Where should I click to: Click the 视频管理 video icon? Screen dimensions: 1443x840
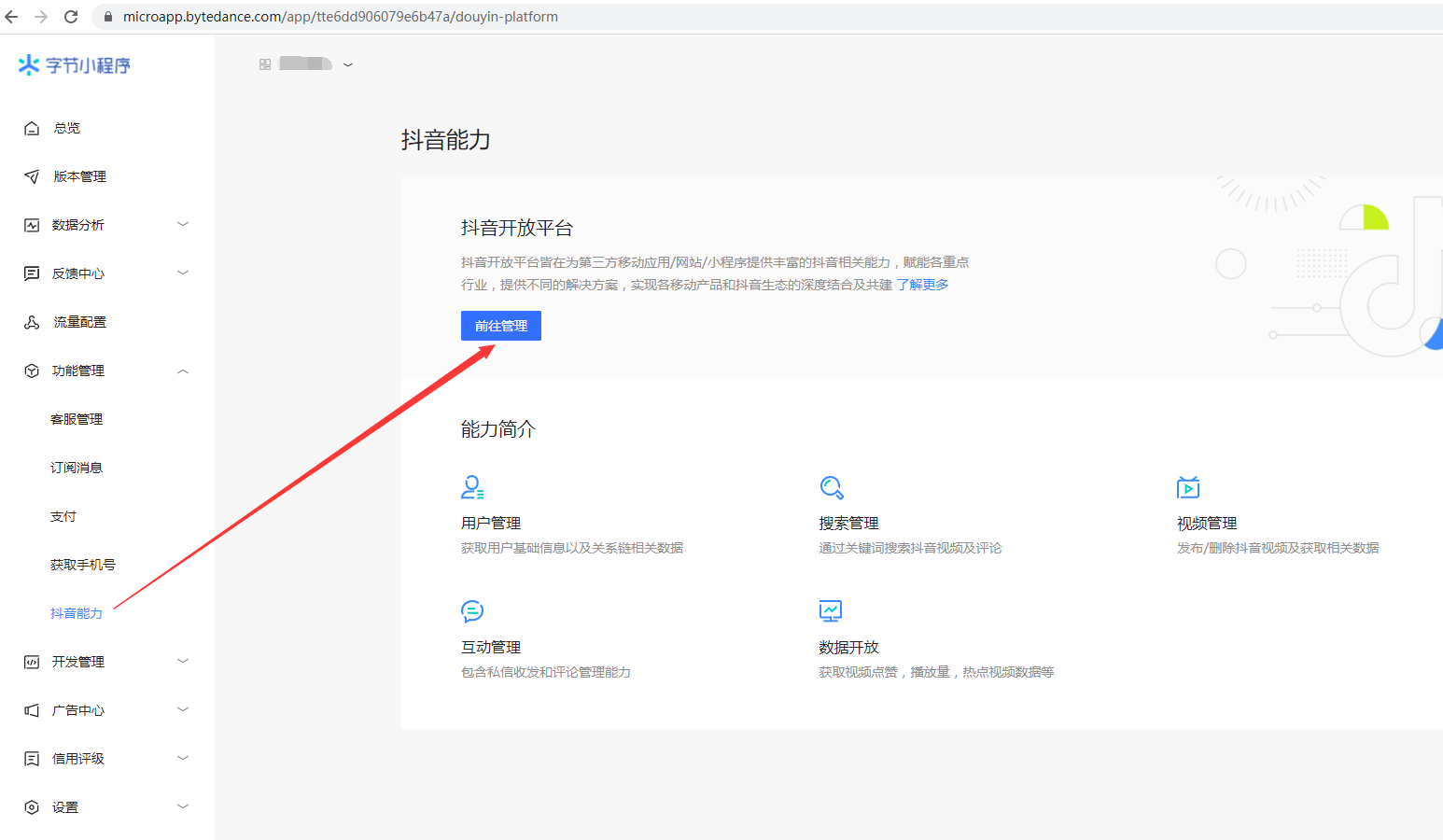coord(1187,487)
